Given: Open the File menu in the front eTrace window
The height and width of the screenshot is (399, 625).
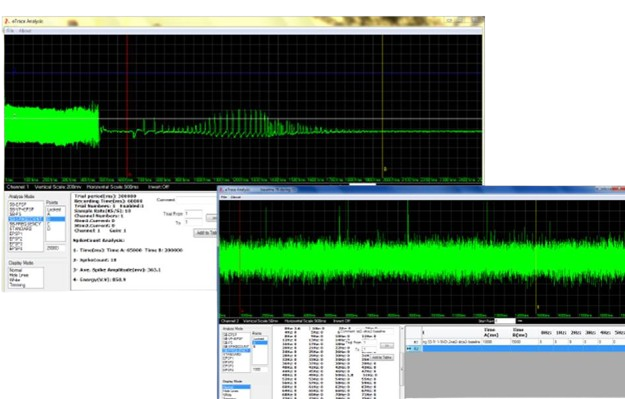Looking at the screenshot, I should (x=224, y=197).
